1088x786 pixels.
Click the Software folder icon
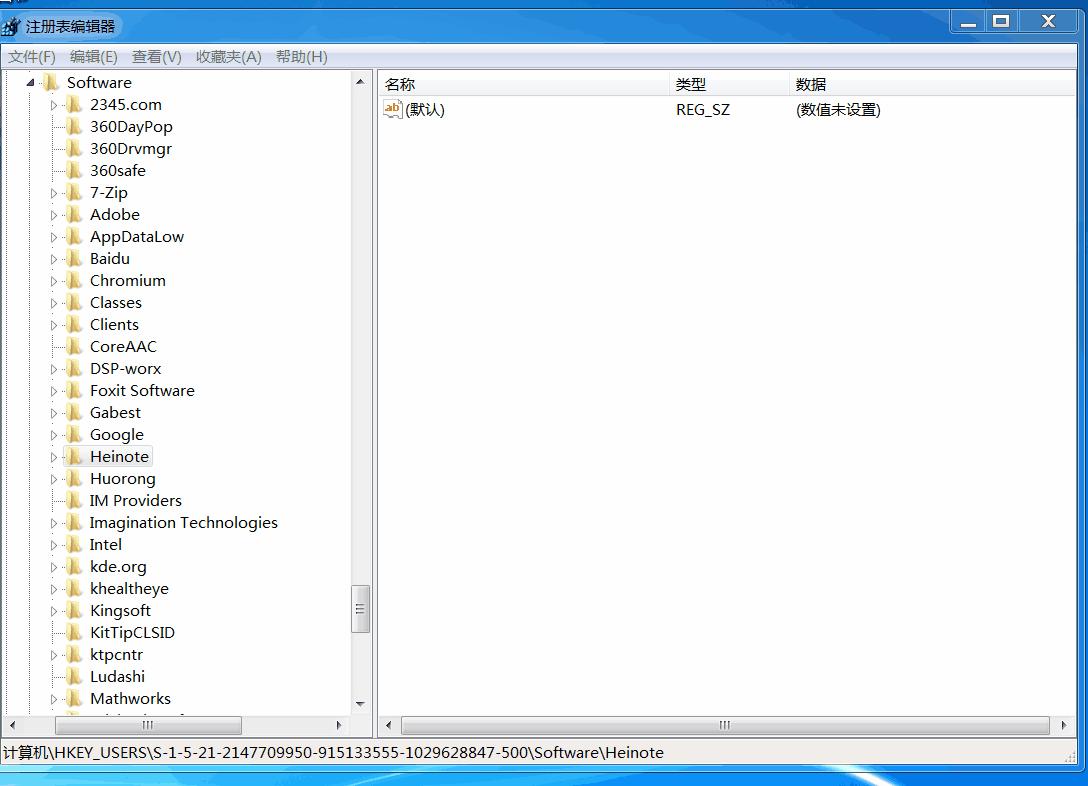click(51, 83)
